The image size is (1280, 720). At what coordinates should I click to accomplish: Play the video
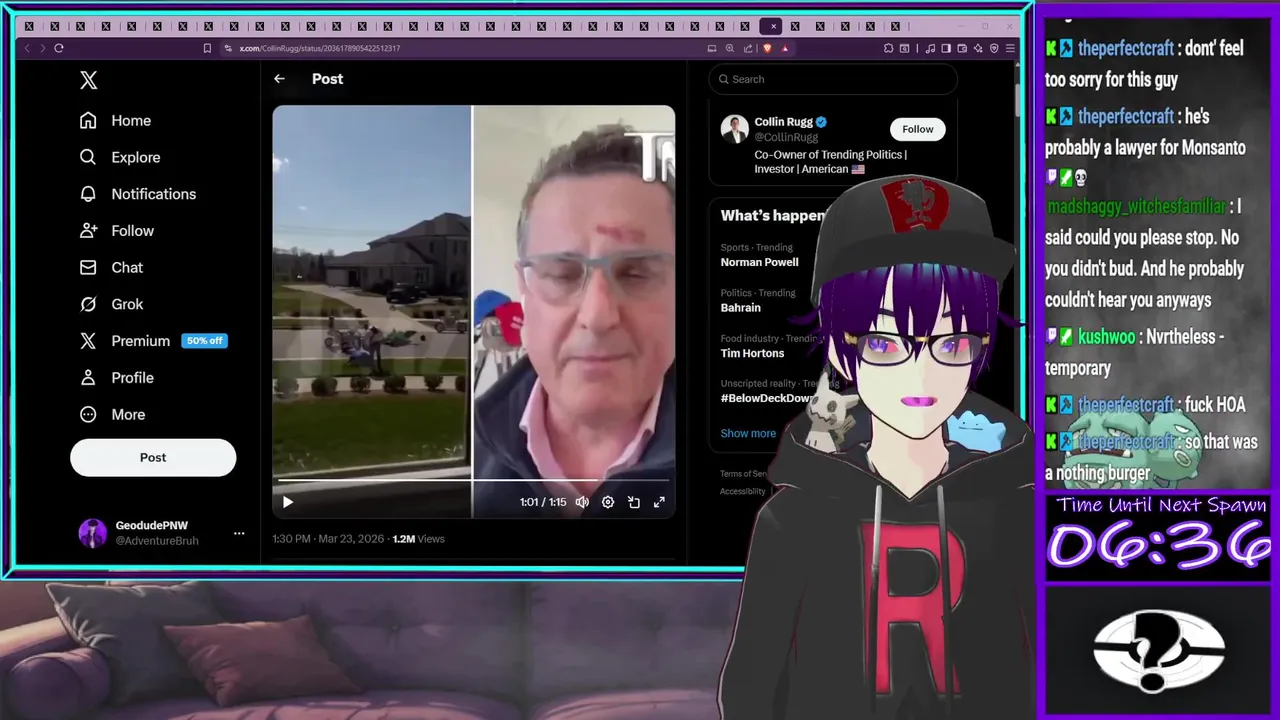tap(287, 502)
